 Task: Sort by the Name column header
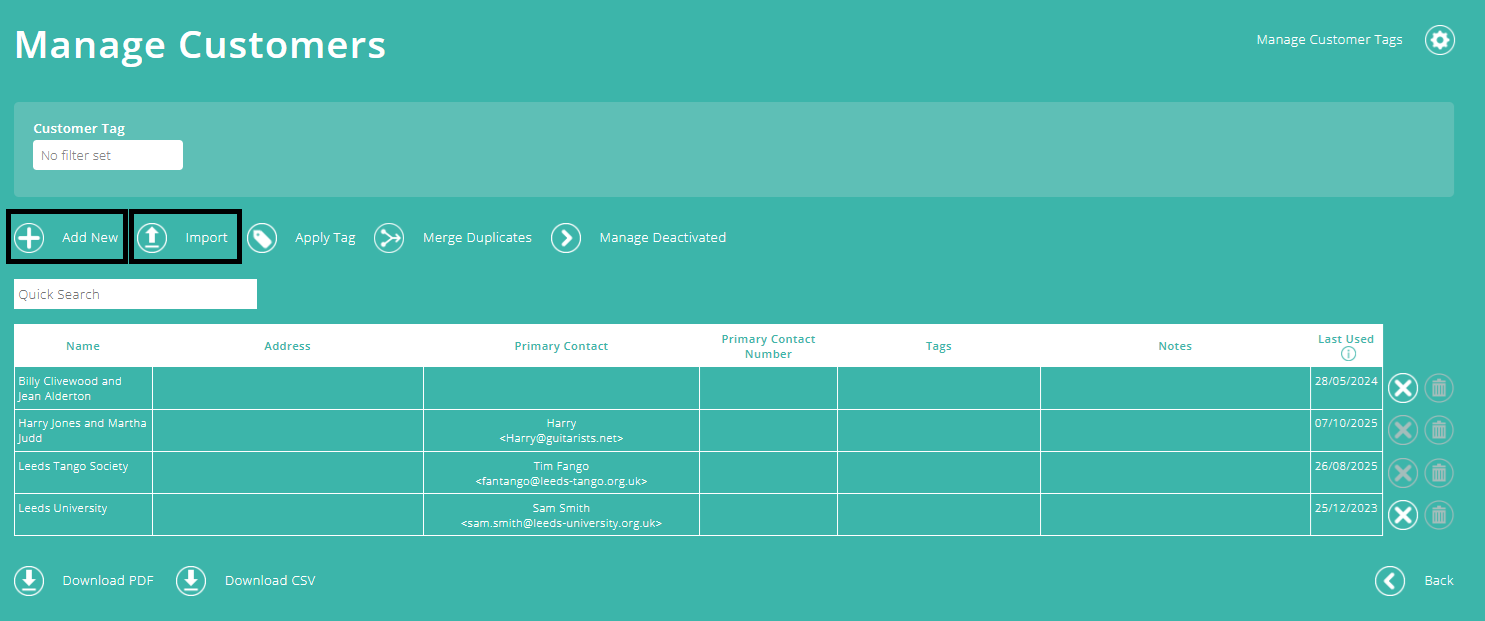83,345
